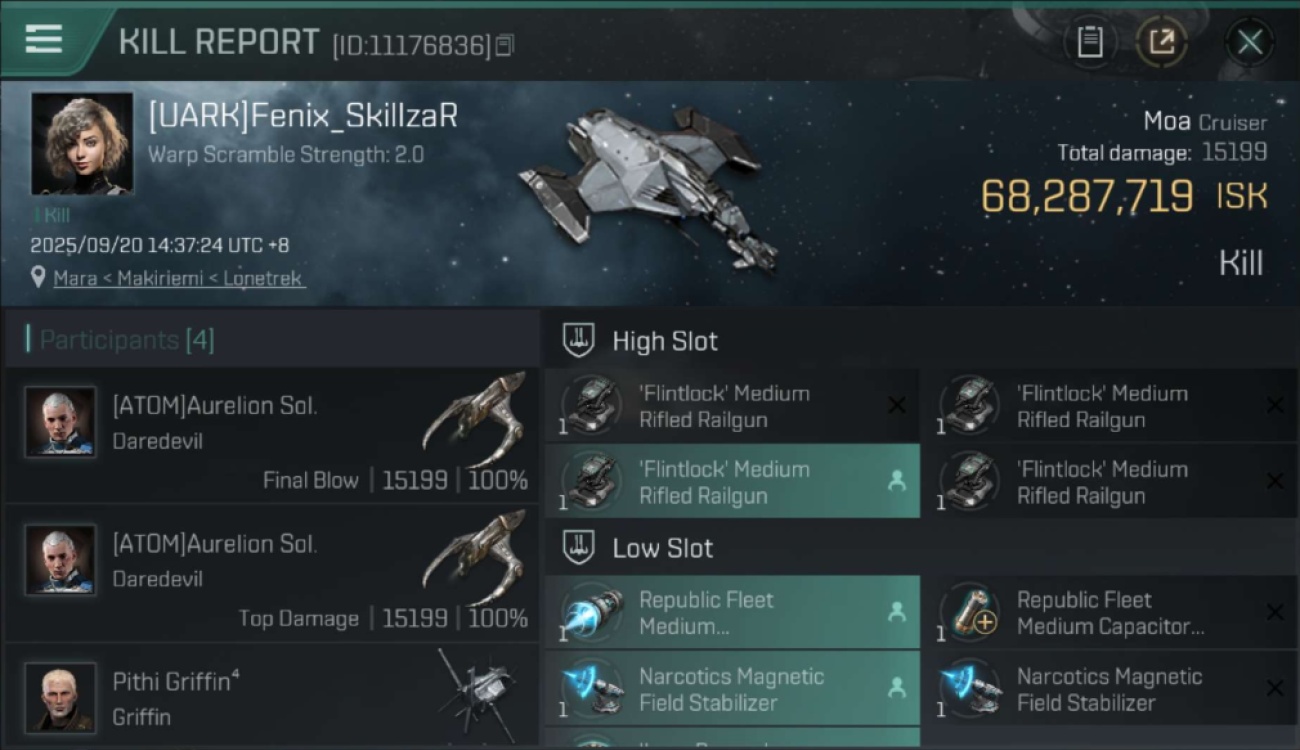Tap the Griffin ship icon
The image size is (1300, 750).
pyautogui.click(x=480, y=690)
